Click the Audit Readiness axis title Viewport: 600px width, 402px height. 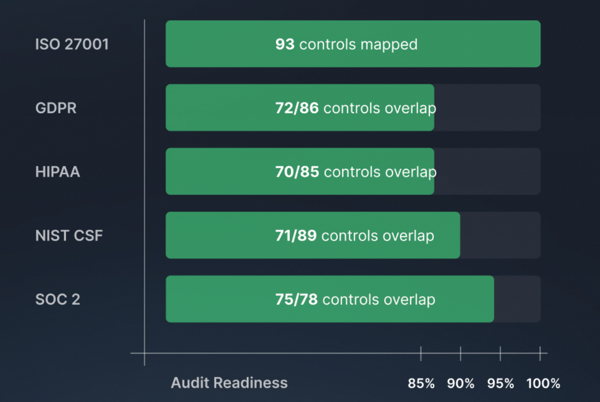tap(229, 383)
